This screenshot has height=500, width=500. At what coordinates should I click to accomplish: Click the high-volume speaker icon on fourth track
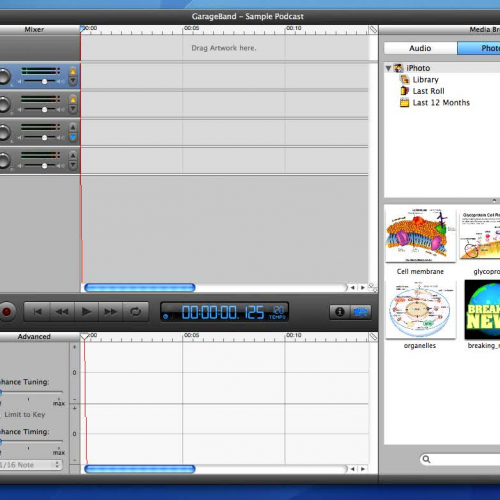[x=61, y=166]
